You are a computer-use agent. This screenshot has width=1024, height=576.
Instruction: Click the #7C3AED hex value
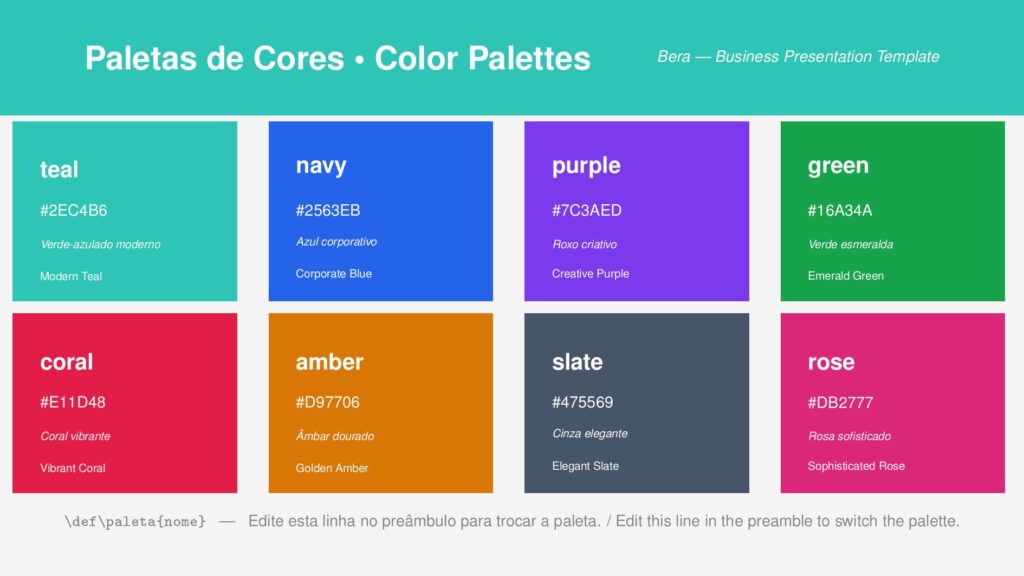click(586, 210)
